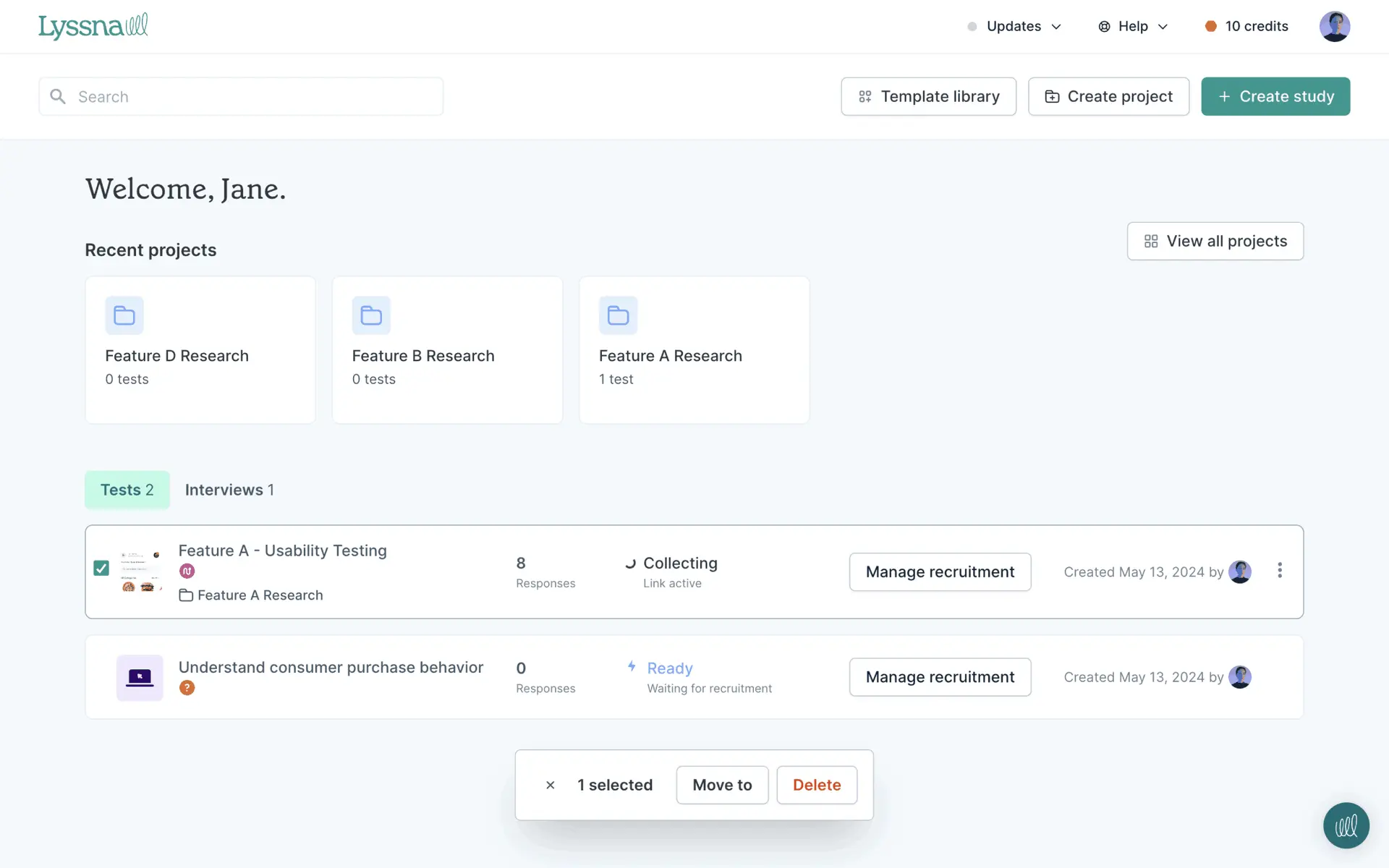This screenshot has height=868, width=1389.
Task: Switch to the Interviews tab
Action: pos(229,490)
